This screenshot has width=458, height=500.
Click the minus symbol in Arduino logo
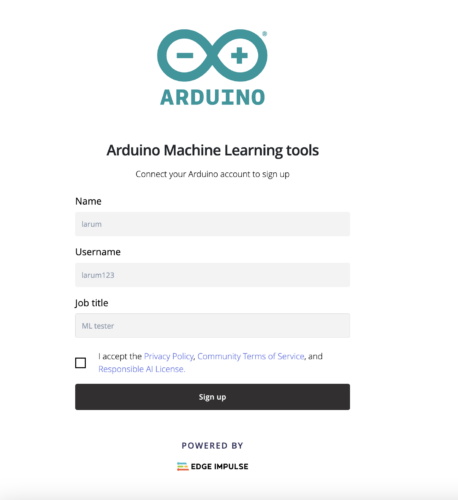[x=185, y=55]
